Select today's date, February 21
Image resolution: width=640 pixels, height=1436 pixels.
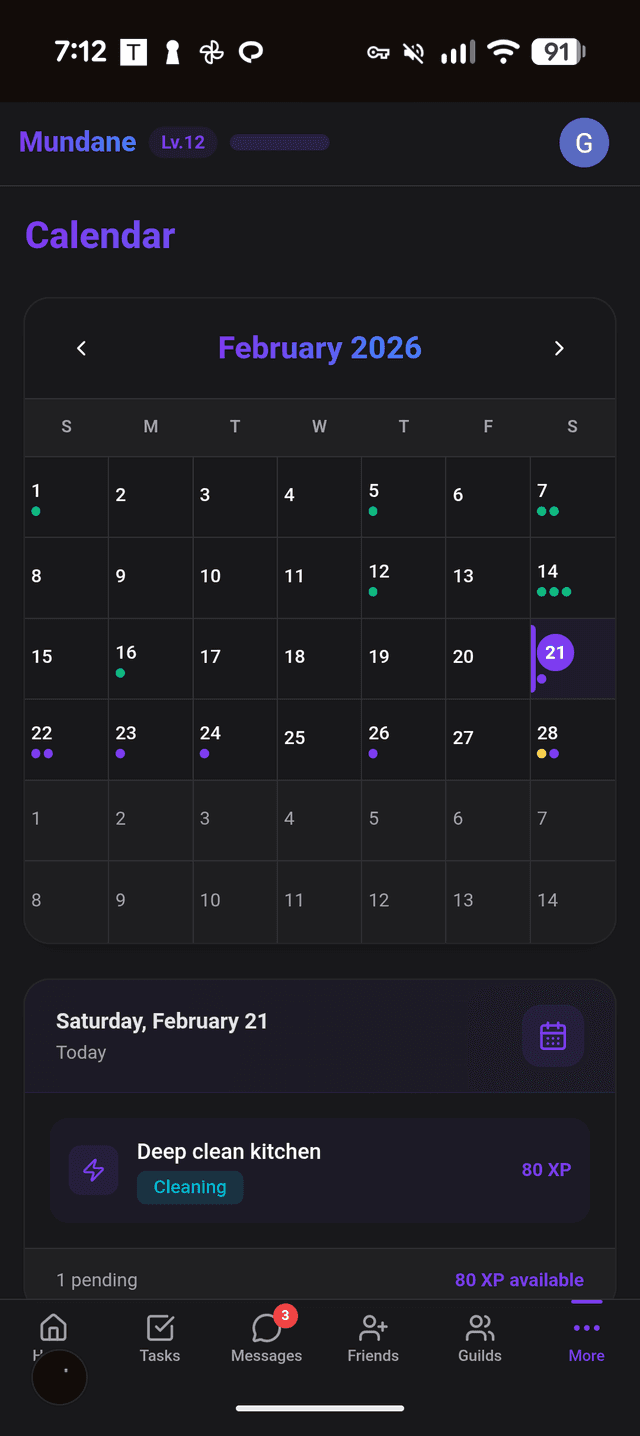pyautogui.click(x=556, y=652)
